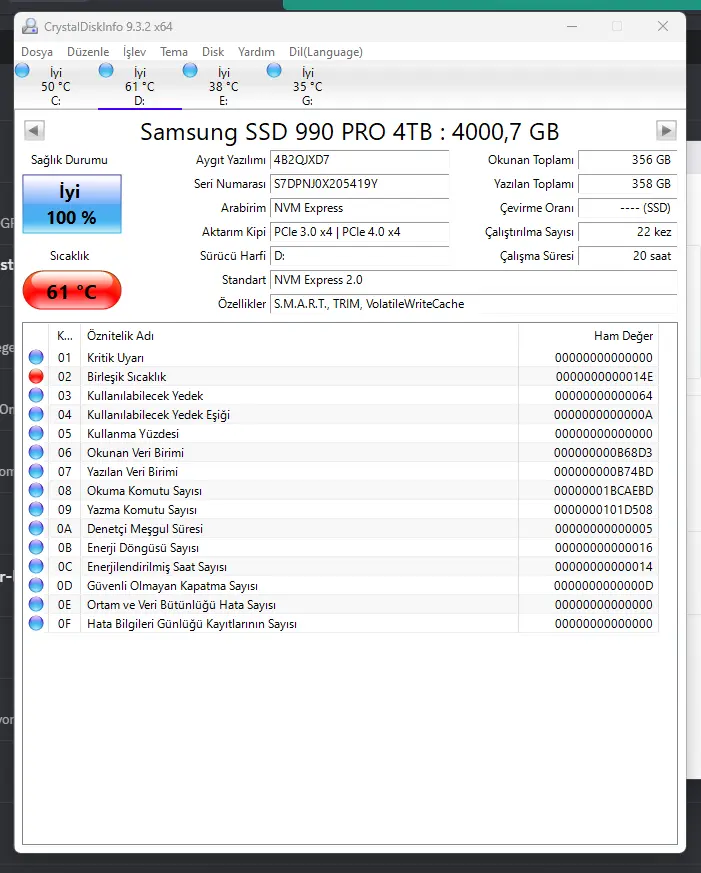Click the Sürücü Harfi field D:
Viewport: 701px width, 873px height.
(359, 256)
